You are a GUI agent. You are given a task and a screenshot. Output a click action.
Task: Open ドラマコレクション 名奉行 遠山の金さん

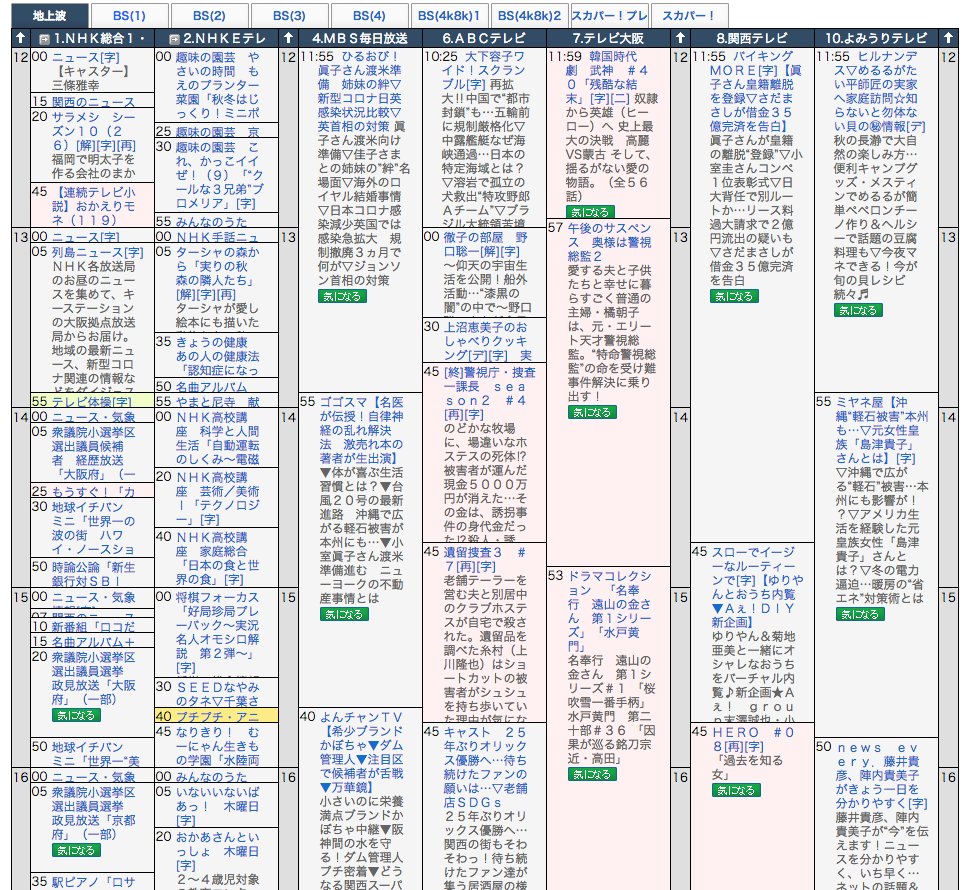point(609,611)
